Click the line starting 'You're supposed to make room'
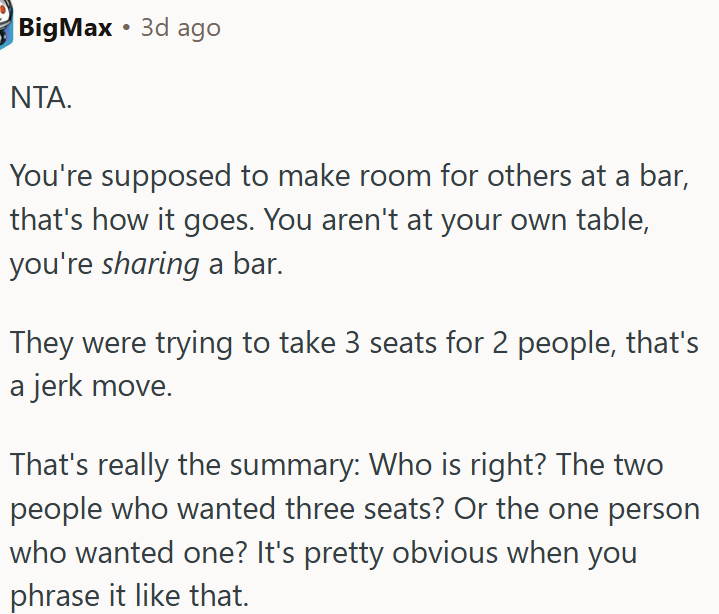The image size is (719, 614). [349, 176]
